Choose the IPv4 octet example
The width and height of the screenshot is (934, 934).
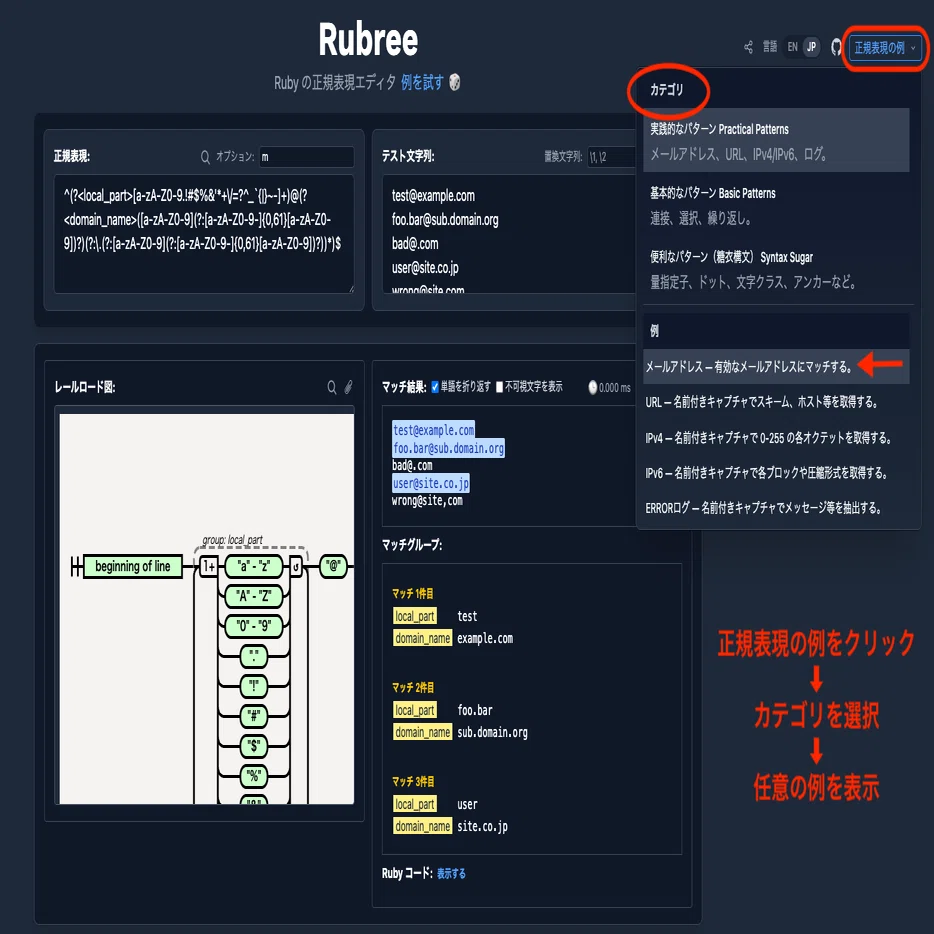click(776, 438)
